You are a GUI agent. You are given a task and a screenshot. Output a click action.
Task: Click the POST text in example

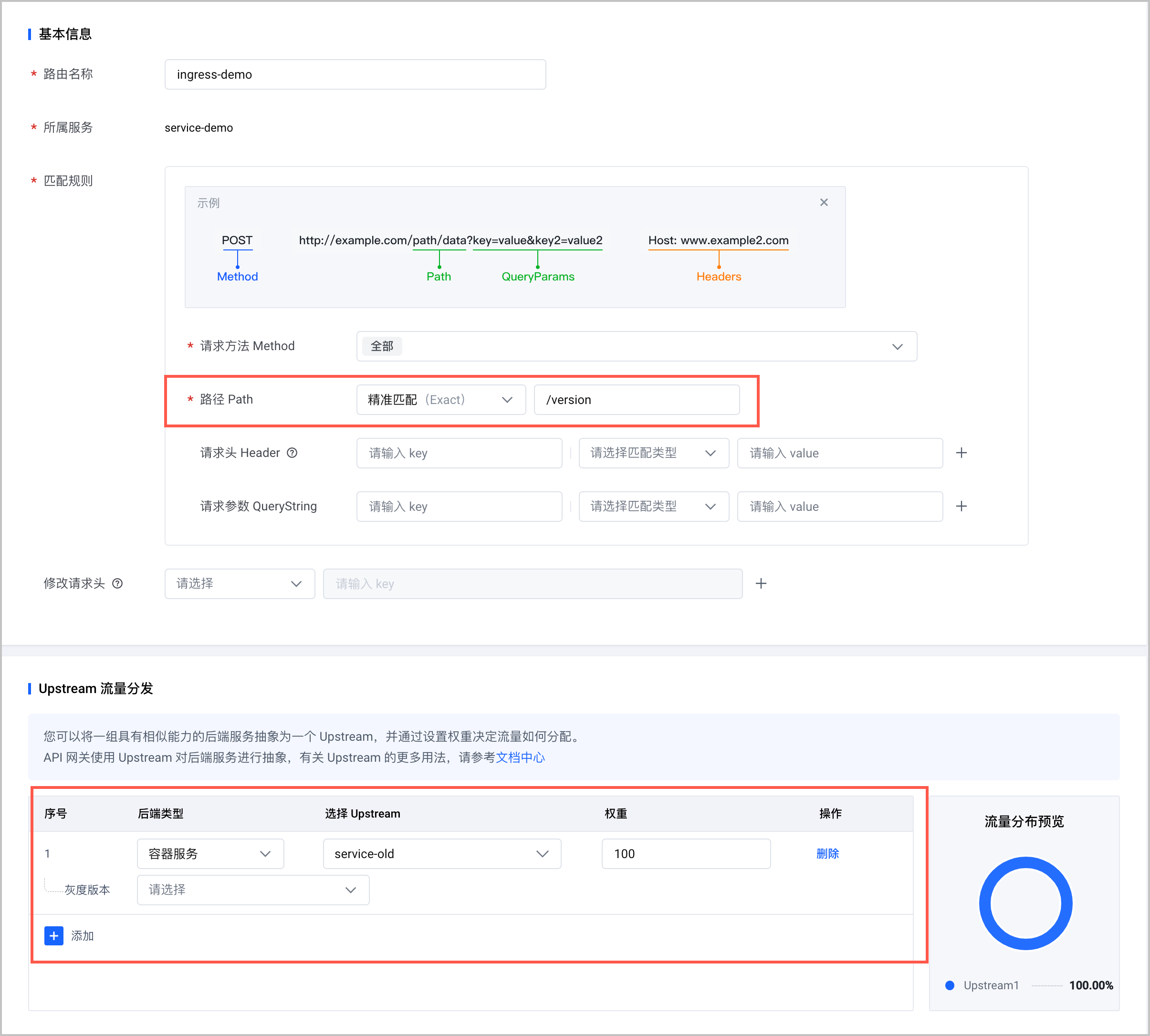pyautogui.click(x=237, y=240)
